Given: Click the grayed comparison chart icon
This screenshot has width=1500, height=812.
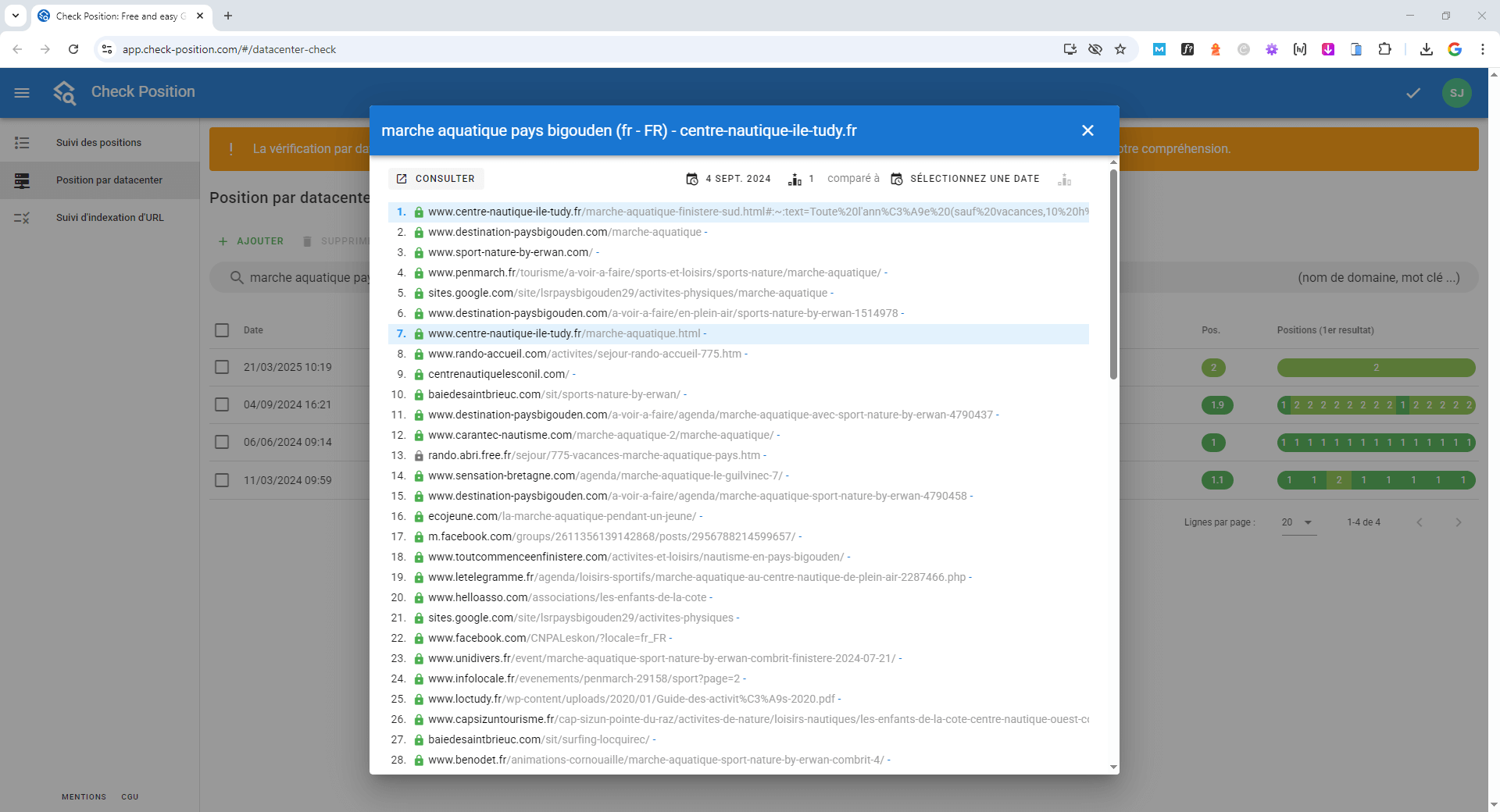Looking at the screenshot, I should coord(1064,180).
